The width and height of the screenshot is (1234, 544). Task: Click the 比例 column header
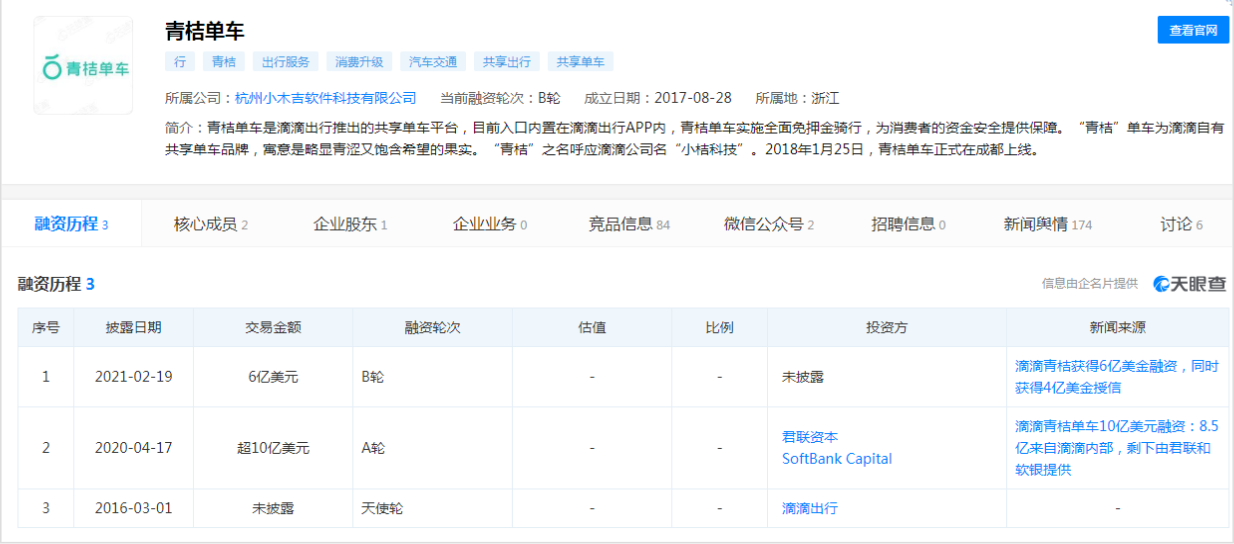coord(720,328)
